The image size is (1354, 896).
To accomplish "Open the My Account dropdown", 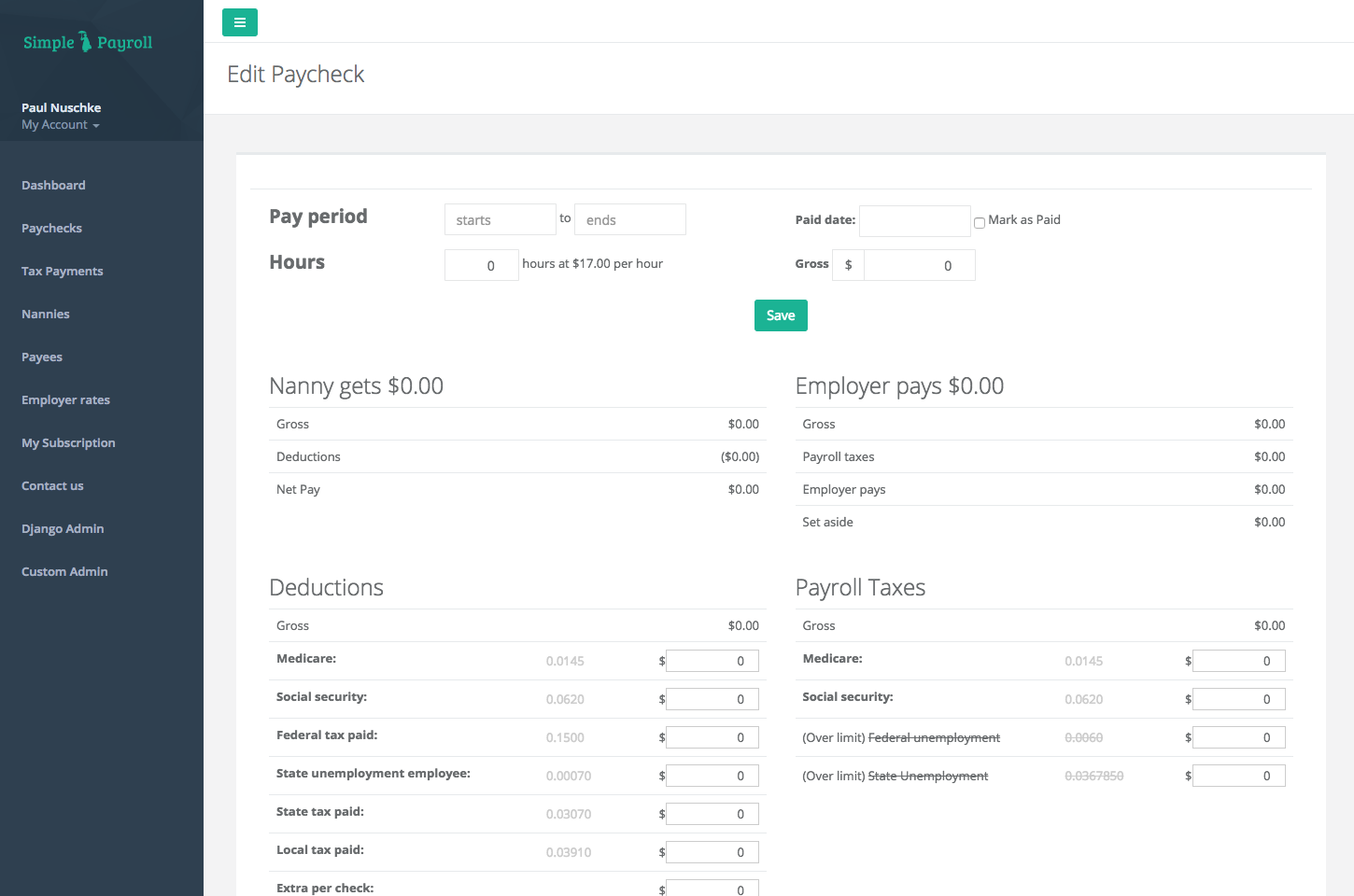I will point(59,124).
